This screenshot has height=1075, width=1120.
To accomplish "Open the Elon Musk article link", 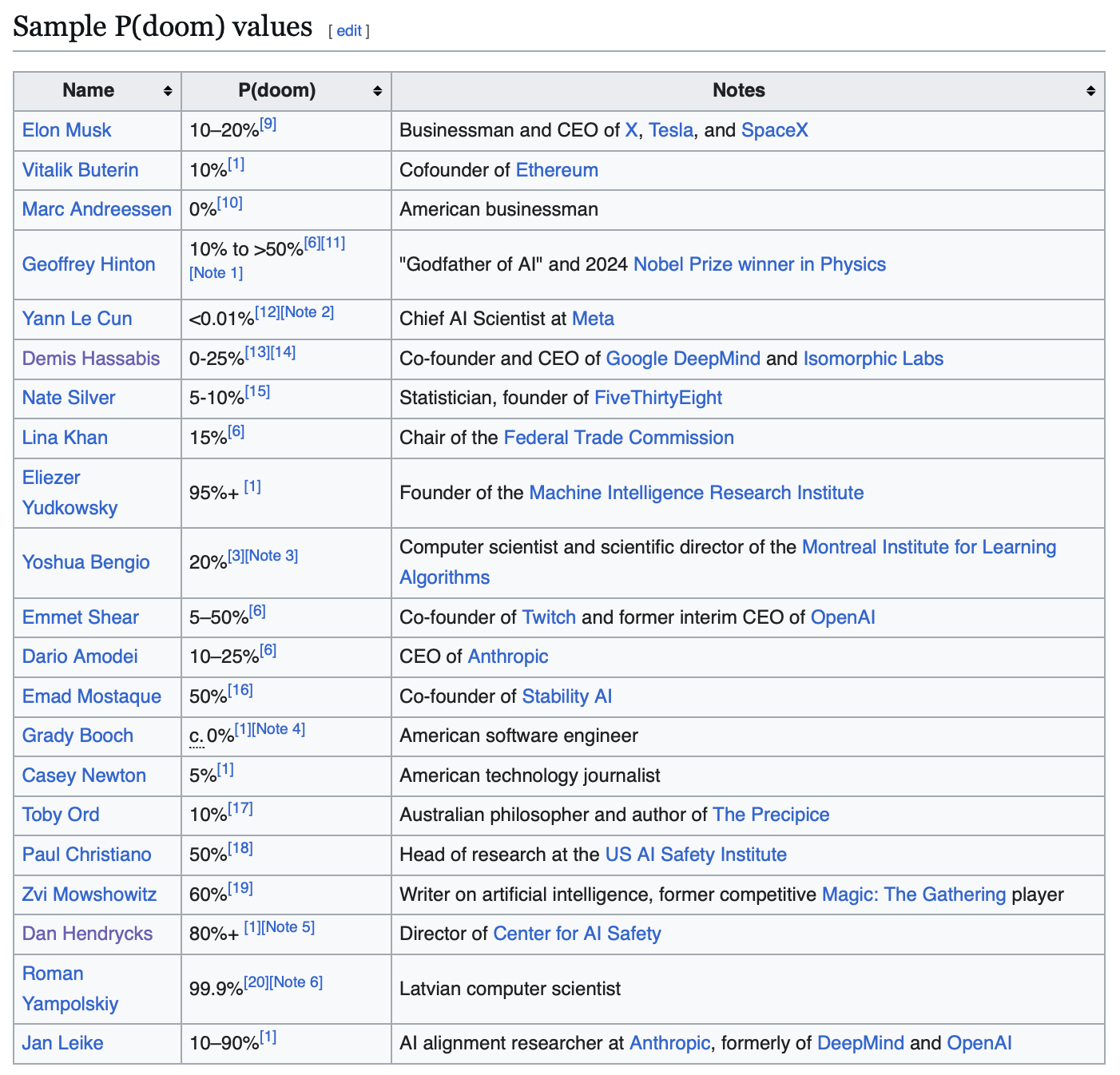I will [67, 130].
